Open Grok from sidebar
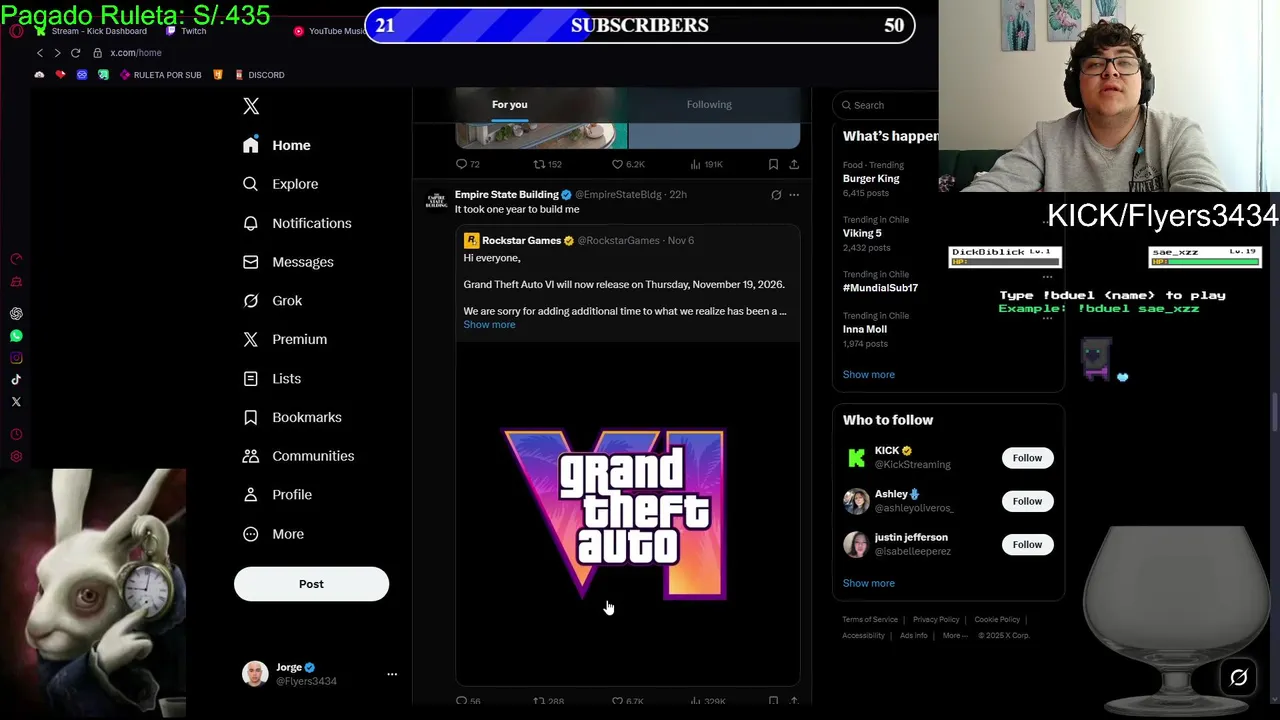Screen dimensions: 1280x720 pyautogui.click(x=272, y=301)
